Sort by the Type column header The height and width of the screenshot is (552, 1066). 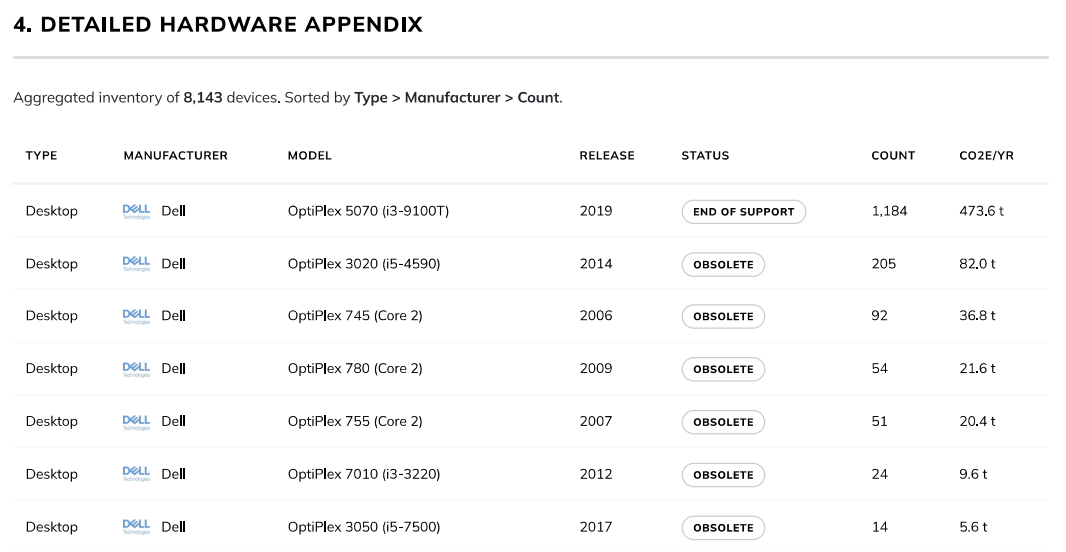pyautogui.click(x=41, y=156)
